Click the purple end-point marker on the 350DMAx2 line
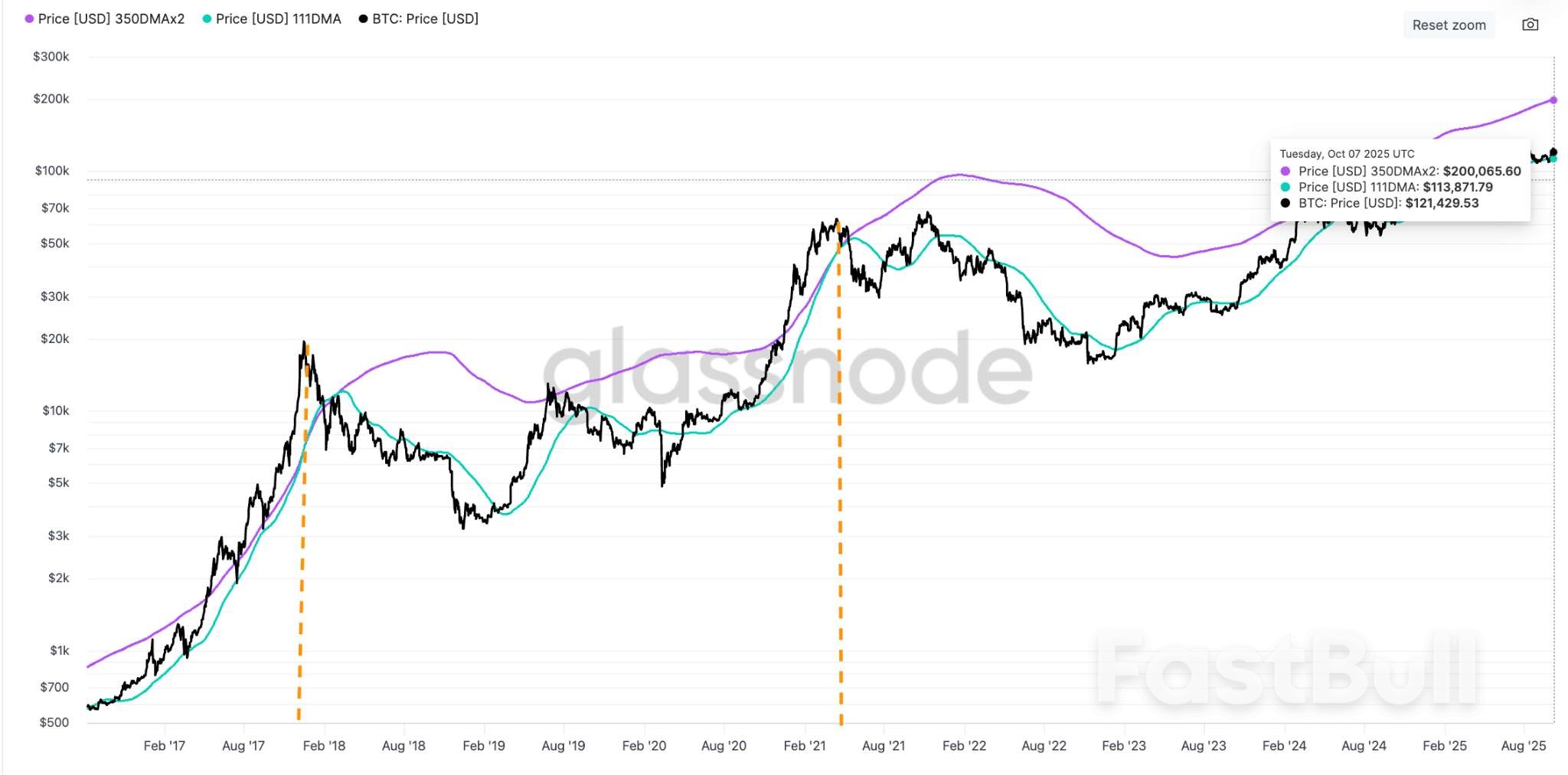The image size is (1568, 775). (1553, 100)
